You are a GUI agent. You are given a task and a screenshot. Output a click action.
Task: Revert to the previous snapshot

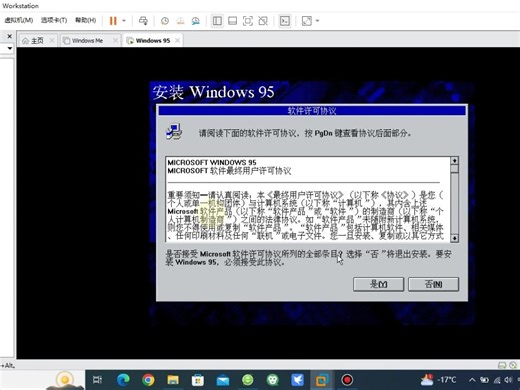tap(180, 21)
